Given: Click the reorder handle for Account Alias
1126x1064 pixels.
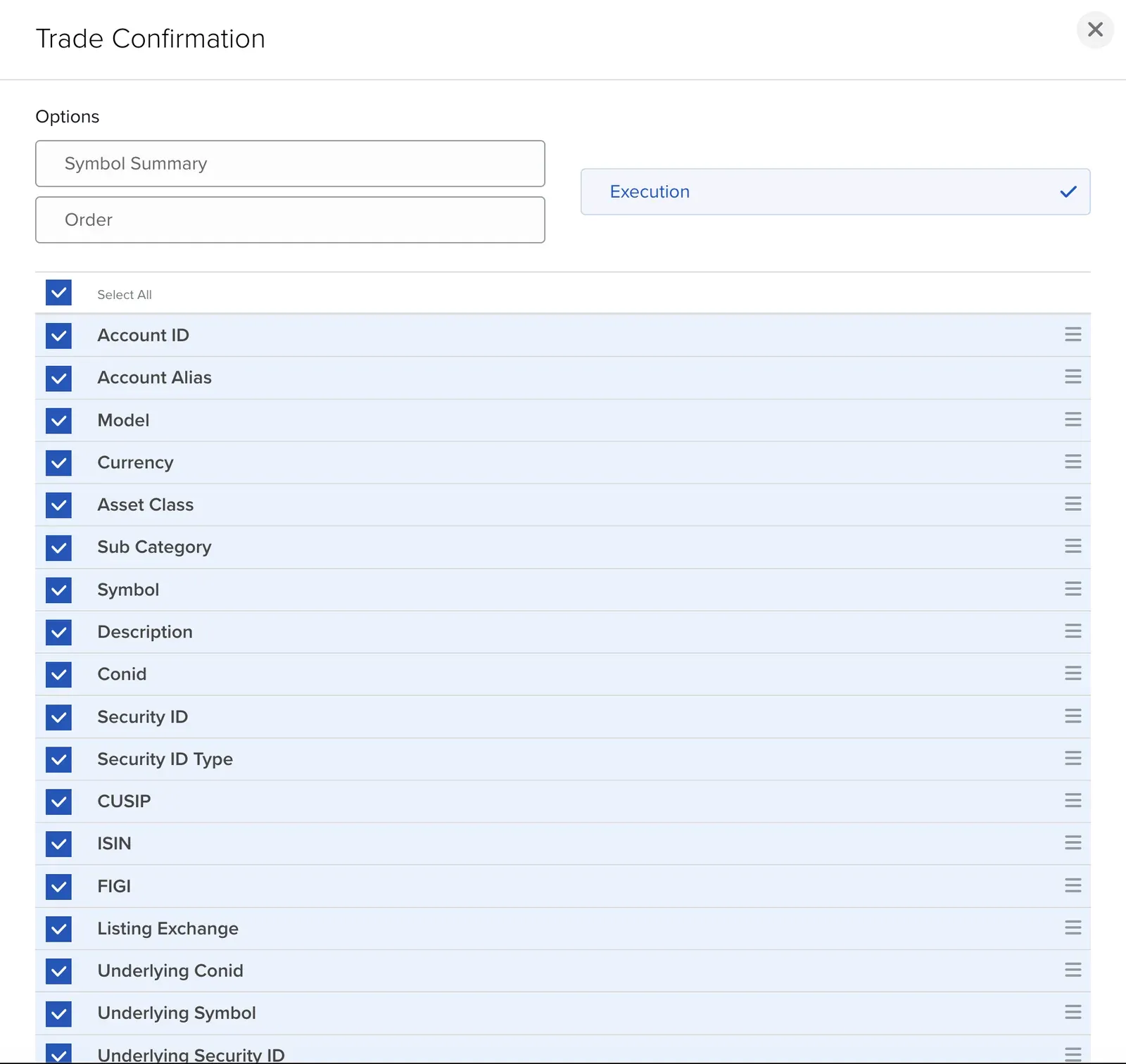Looking at the screenshot, I should (x=1073, y=376).
